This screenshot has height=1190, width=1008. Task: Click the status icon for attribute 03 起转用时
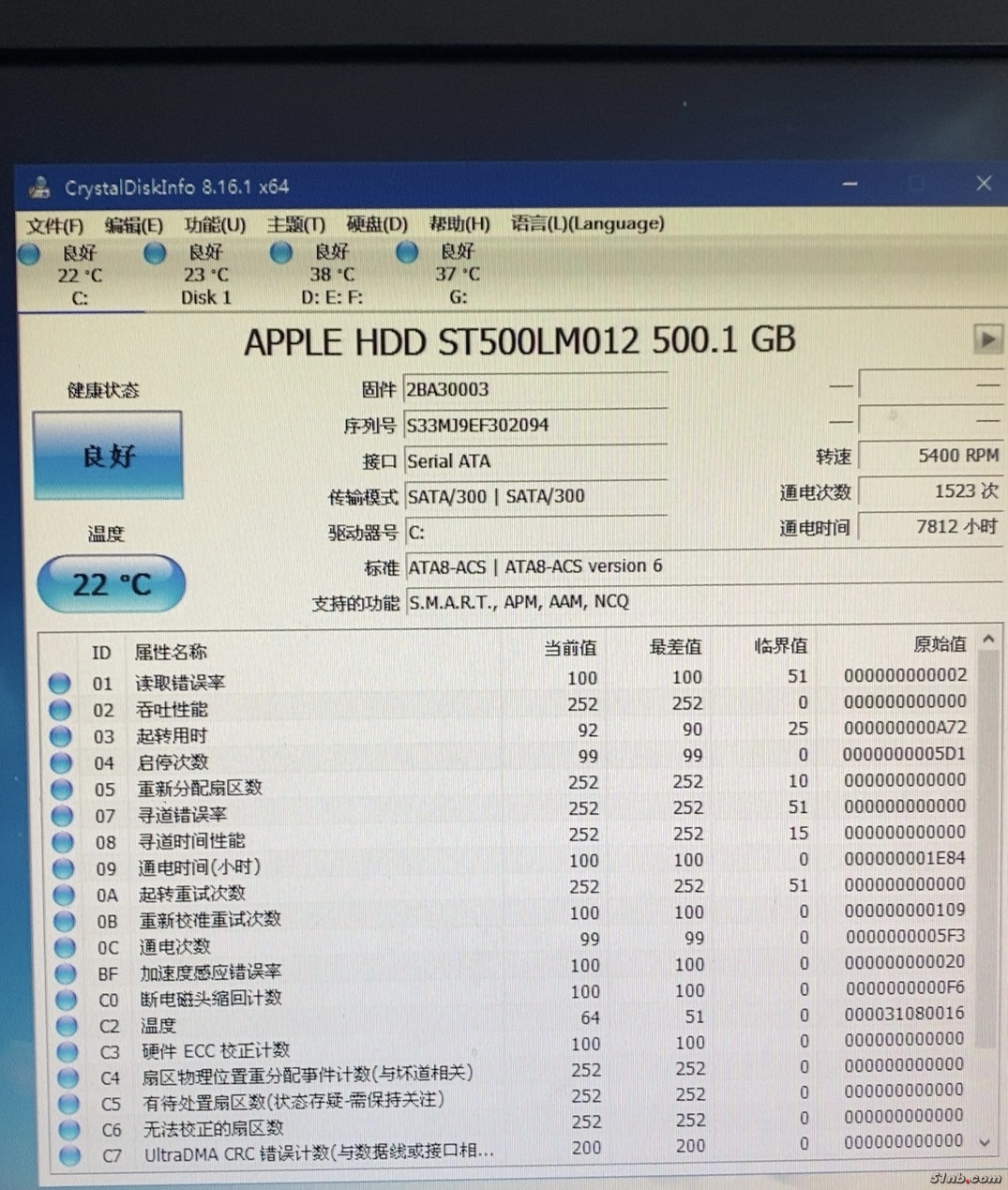pos(61,736)
